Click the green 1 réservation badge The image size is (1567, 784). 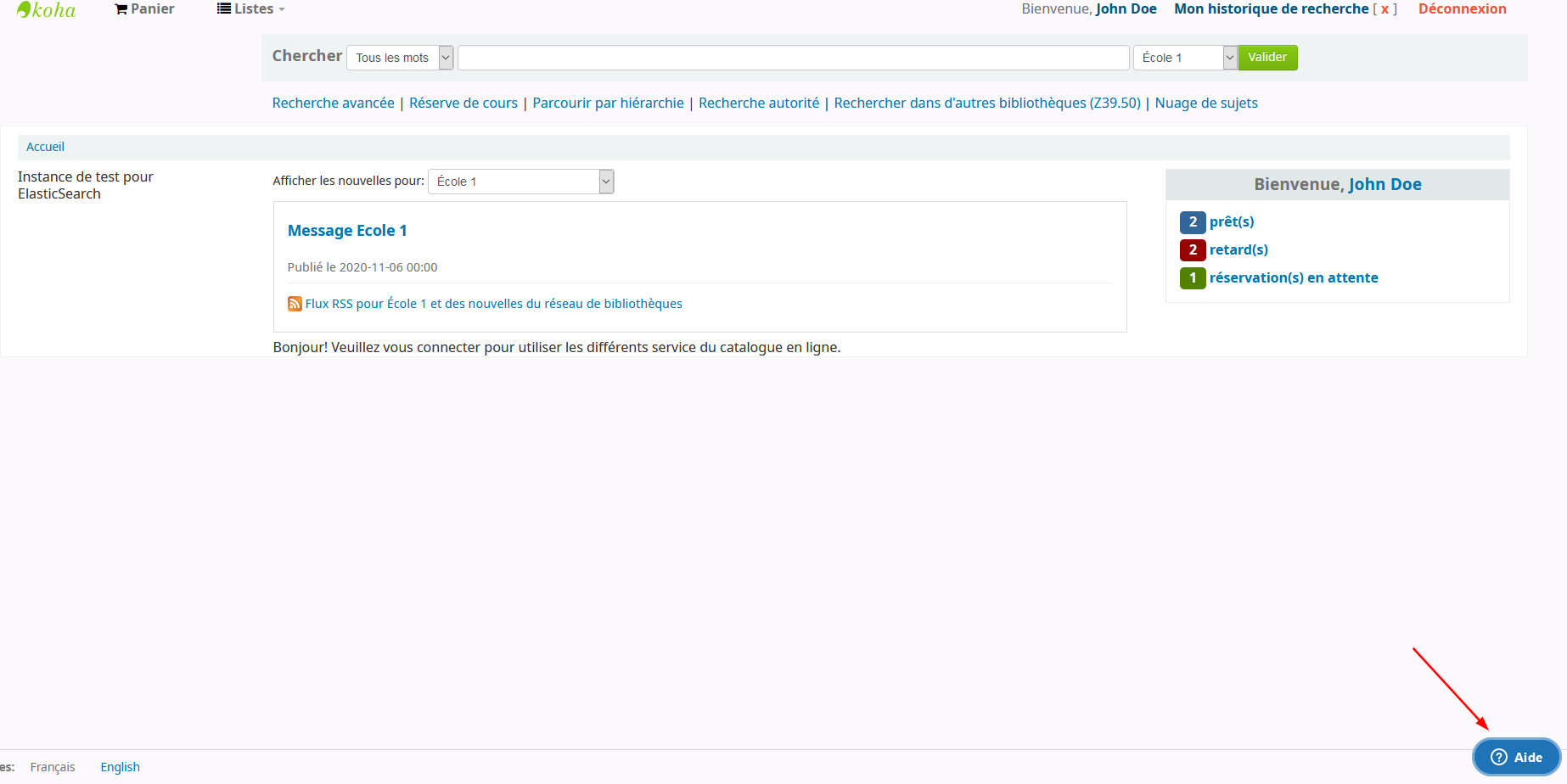[1193, 278]
